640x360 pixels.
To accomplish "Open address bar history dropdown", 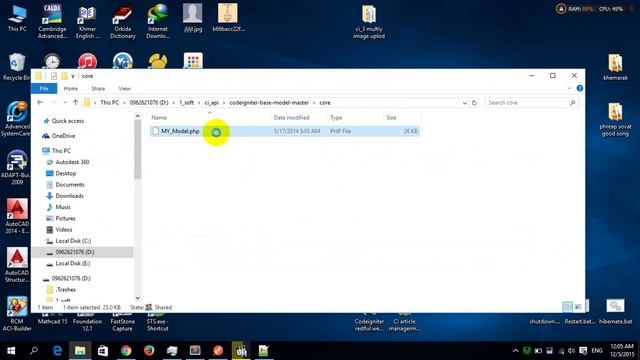I will 464,103.
